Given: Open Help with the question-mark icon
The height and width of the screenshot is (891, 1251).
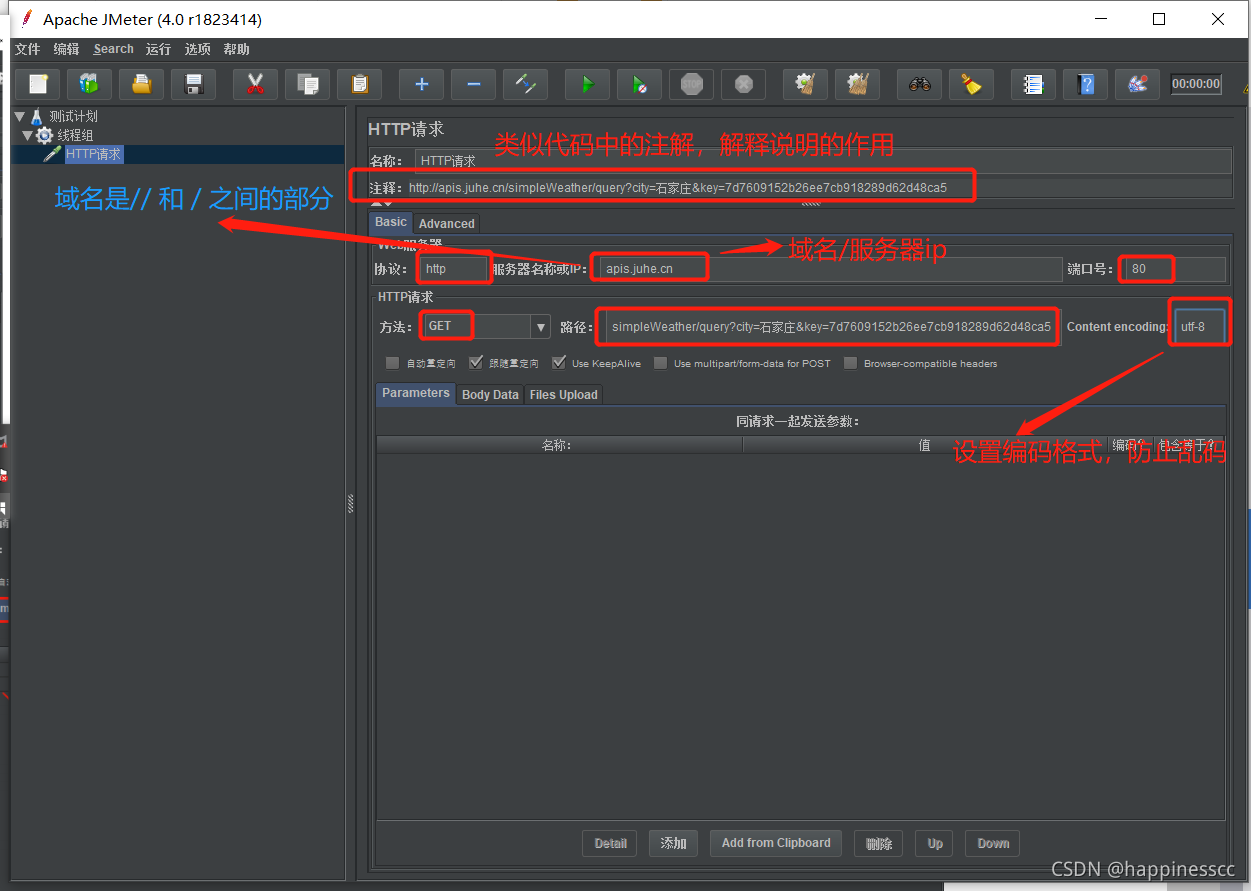Looking at the screenshot, I should [1085, 84].
